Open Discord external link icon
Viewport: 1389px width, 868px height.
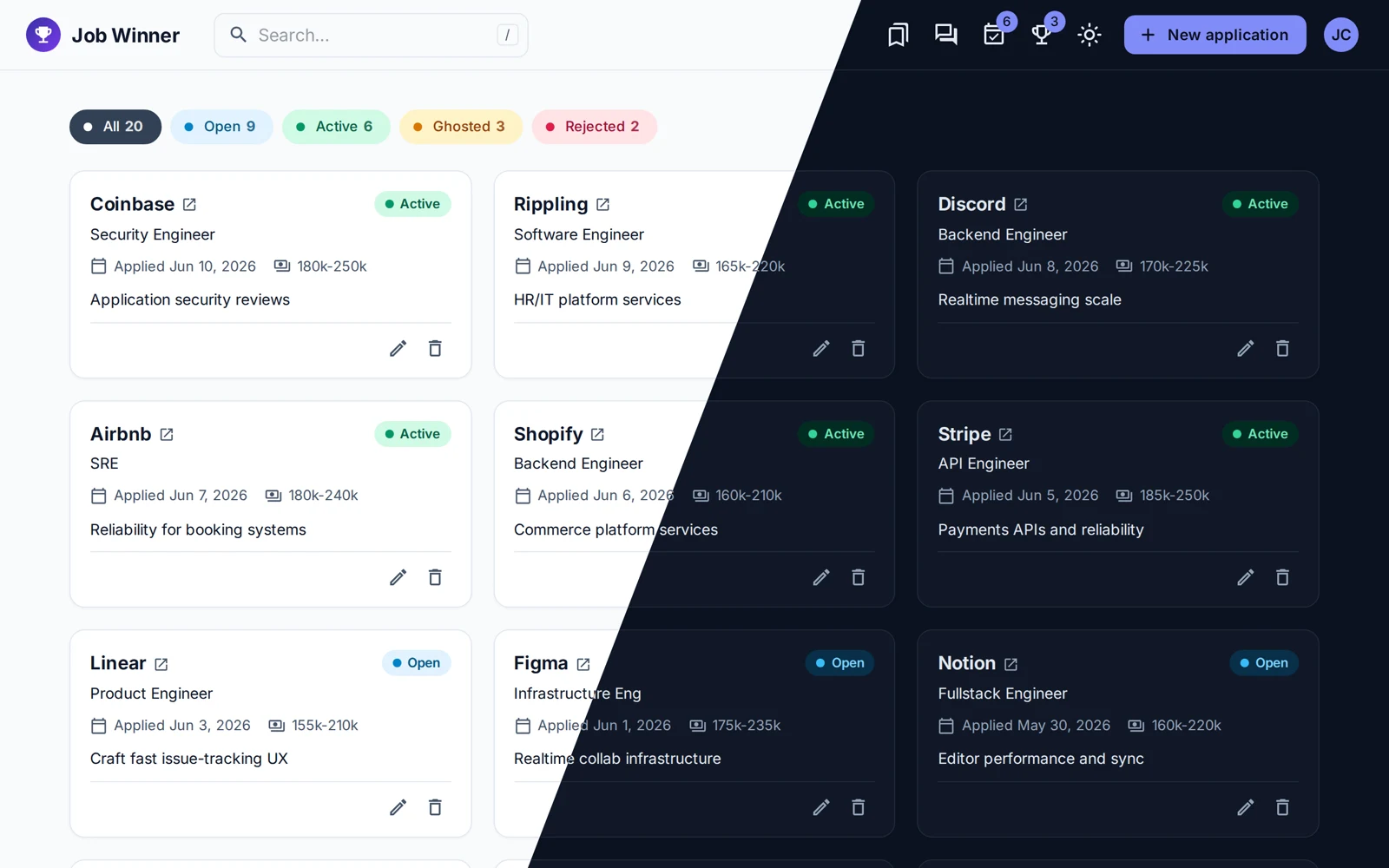(1020, 205)
